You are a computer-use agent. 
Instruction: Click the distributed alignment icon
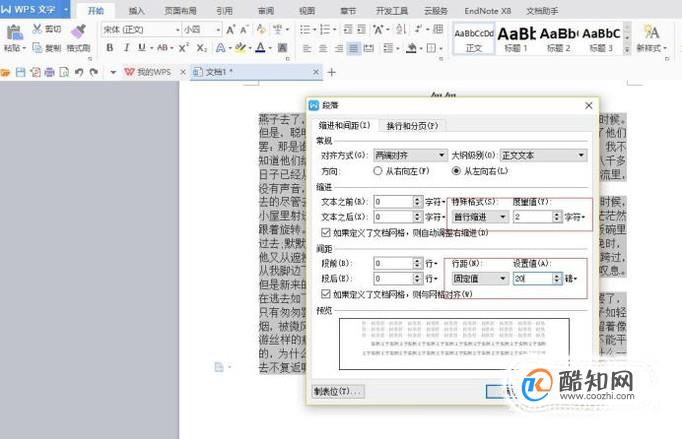[369, 48]
